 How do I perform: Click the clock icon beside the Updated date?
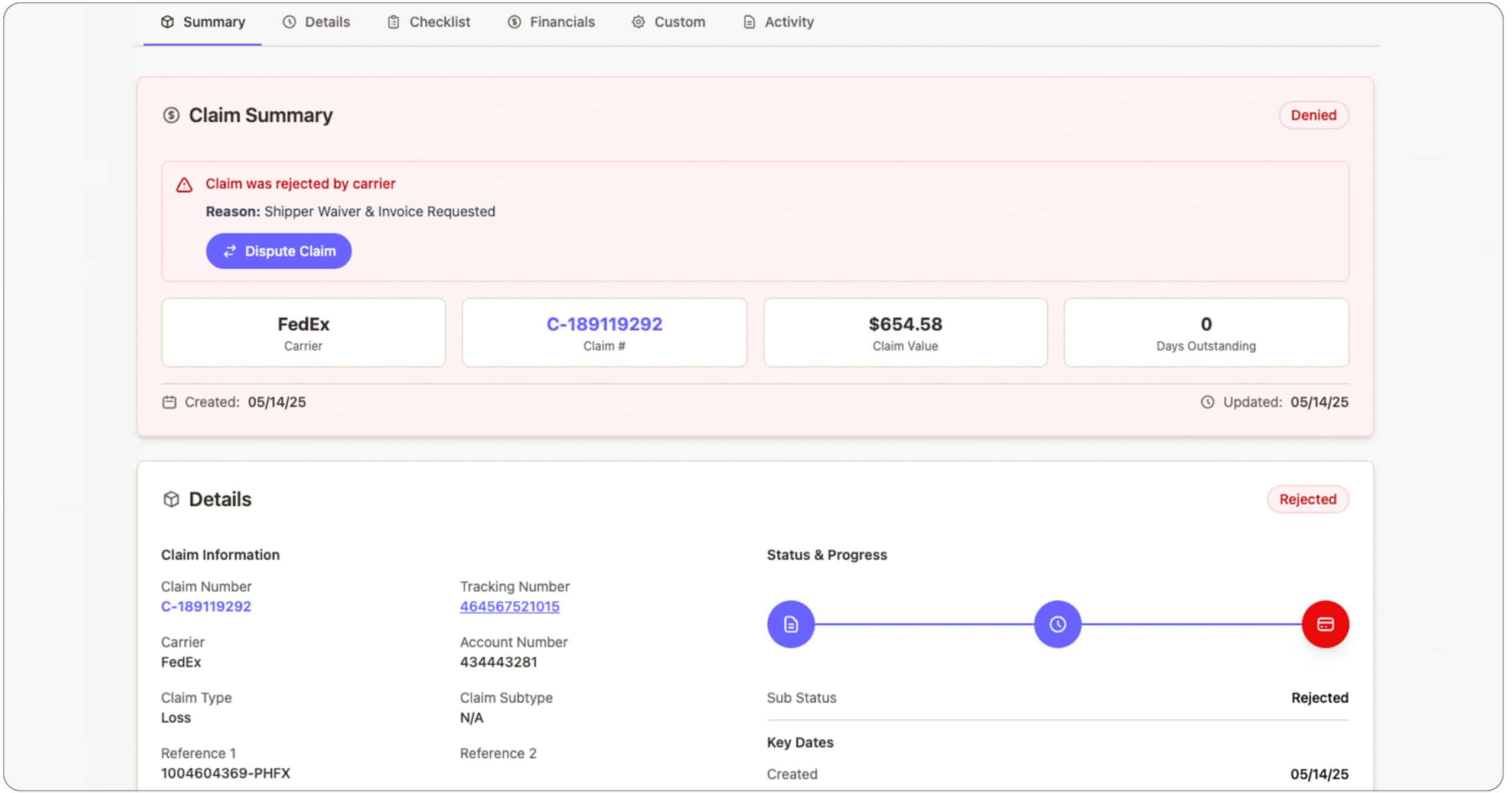coord(1207,402)
